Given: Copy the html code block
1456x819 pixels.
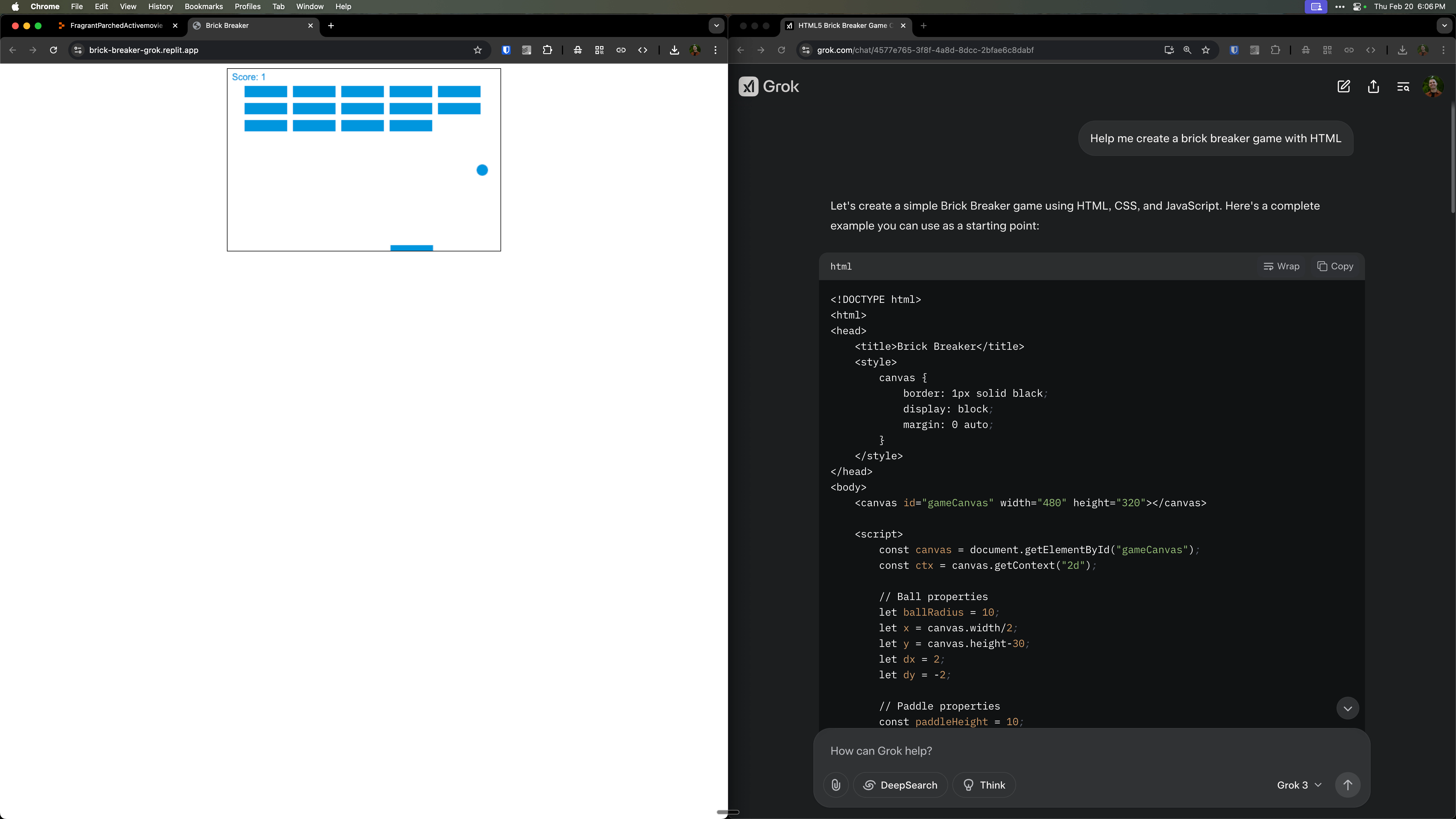Looking at the screenshot, I should pyautogui.click(x=1335, y=266).
